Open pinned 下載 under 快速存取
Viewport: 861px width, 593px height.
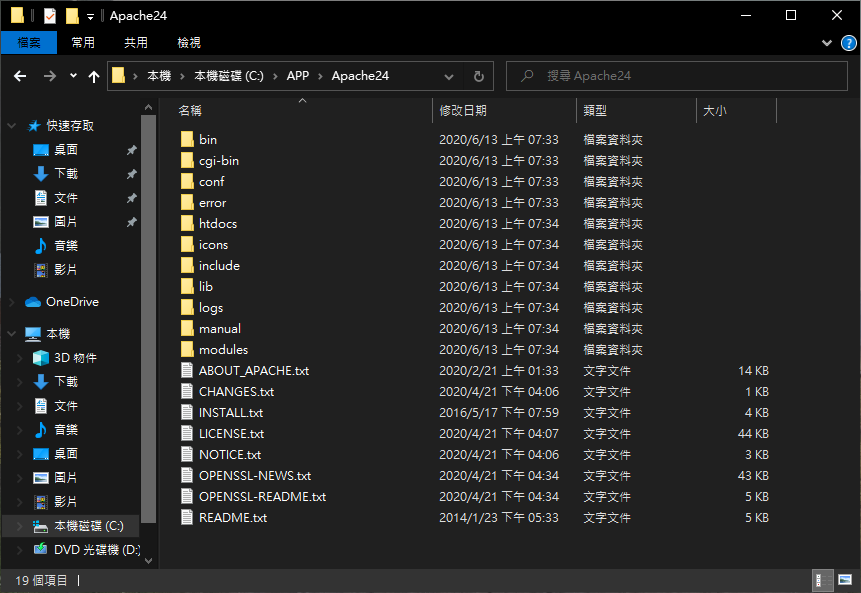tap(65, 174)
